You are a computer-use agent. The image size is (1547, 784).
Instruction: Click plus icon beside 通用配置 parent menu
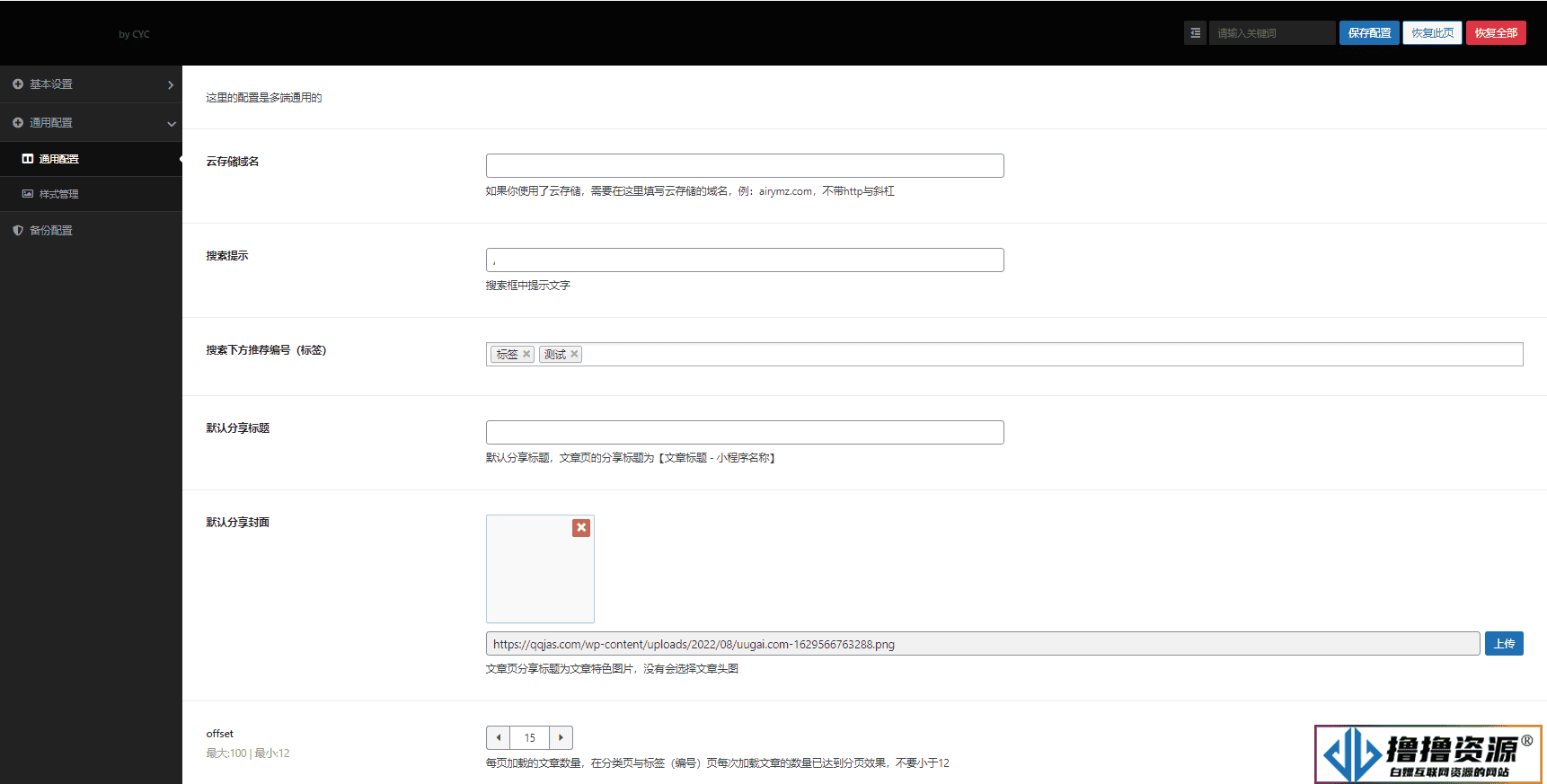(x=18, y=123)
